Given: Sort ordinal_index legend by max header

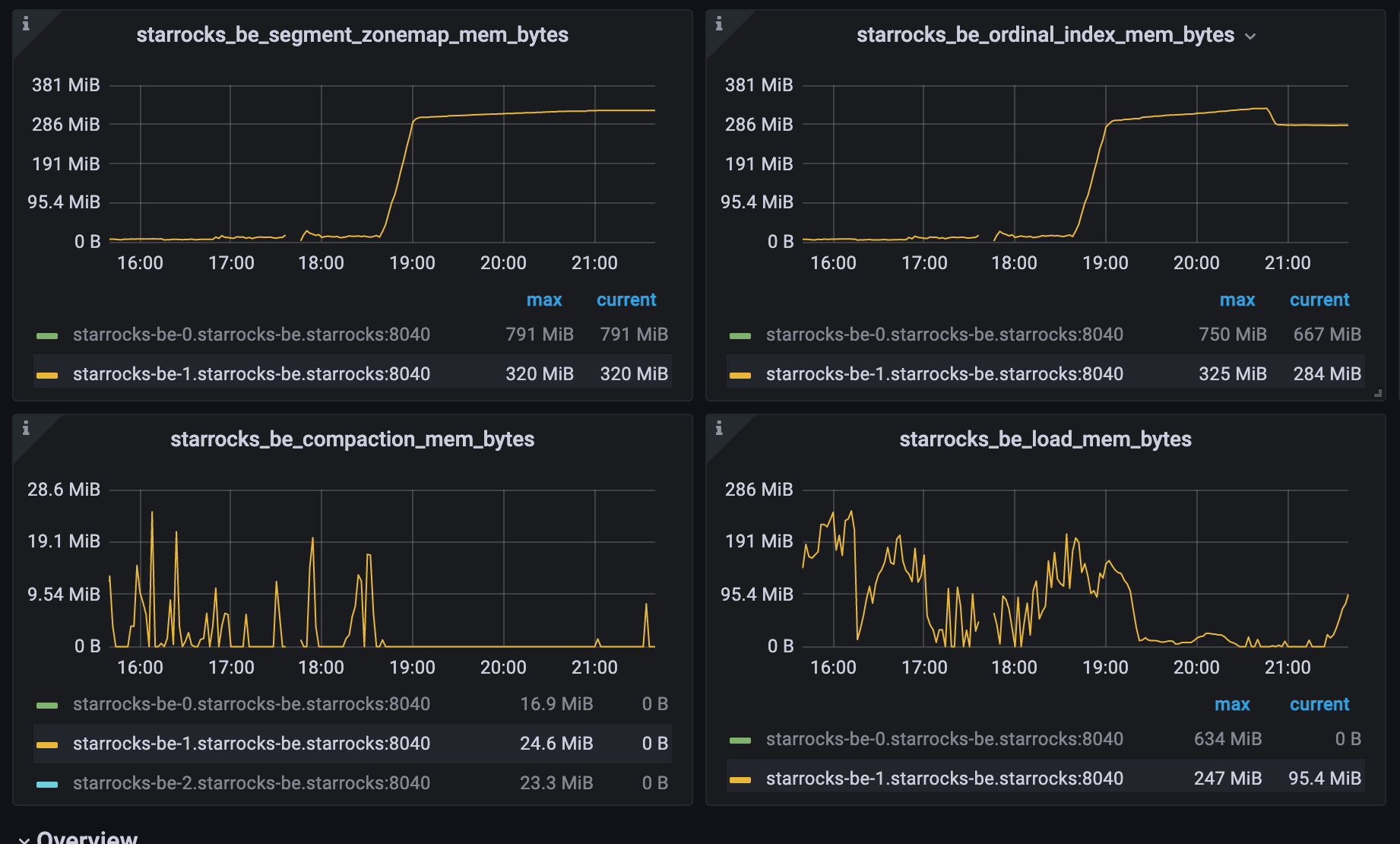Looking at the screenshot, I should click(1237, 300).
